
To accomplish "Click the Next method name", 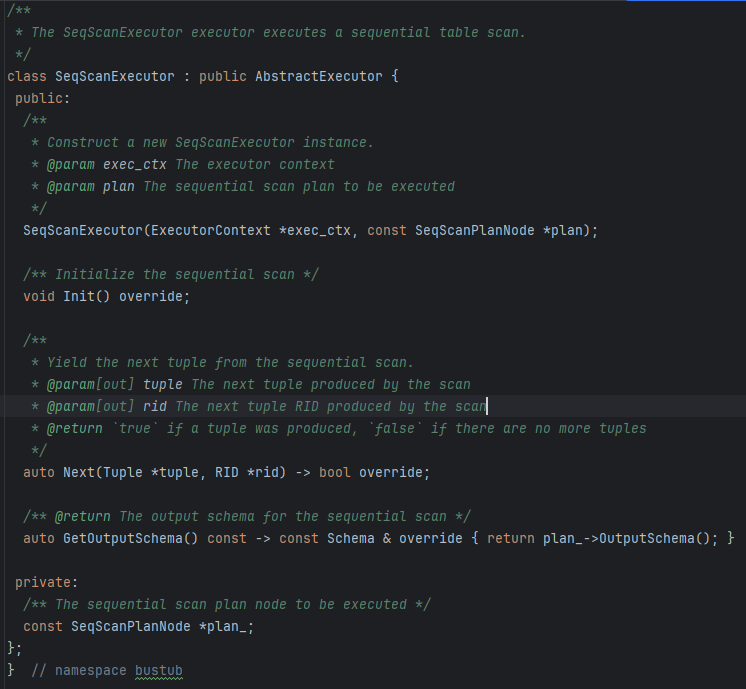I will (x=79, y=472).
